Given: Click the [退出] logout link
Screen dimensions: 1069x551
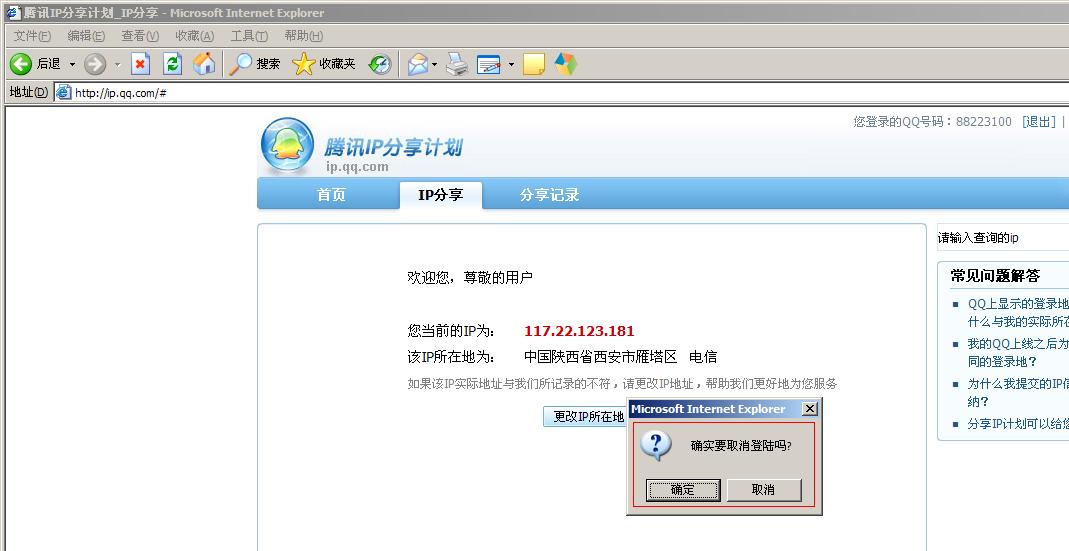Looking at the screenshot, I should point(1038,121).
